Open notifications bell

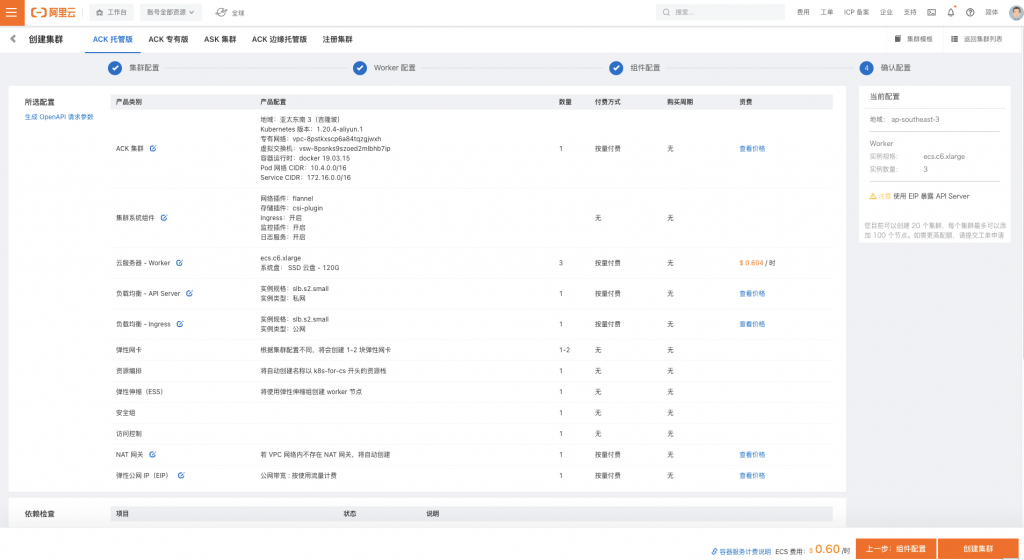[x=951, y=12]
